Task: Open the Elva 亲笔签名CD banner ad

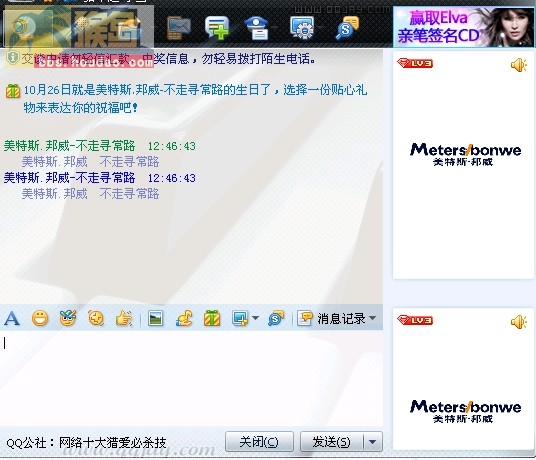Action: coord(465,27)
